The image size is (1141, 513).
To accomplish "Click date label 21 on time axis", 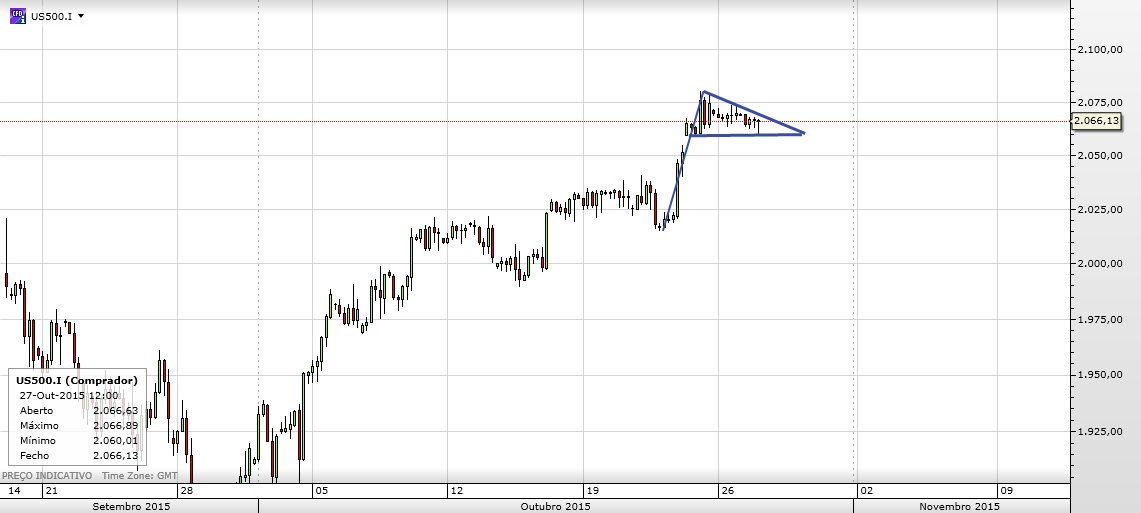I will coord(50,490).
